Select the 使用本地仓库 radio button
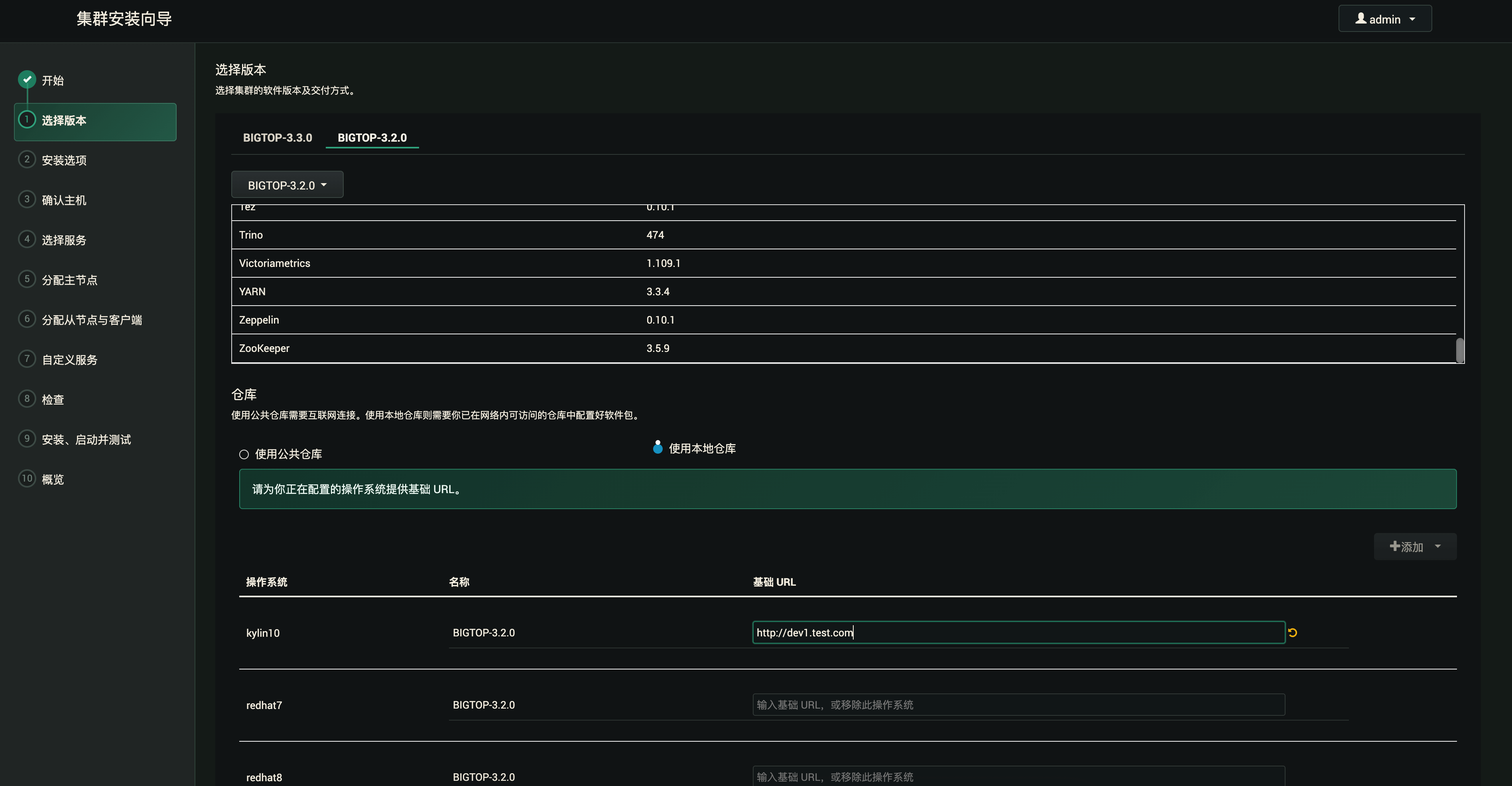Screen dimensions: 1512x786 coord(658,448)
